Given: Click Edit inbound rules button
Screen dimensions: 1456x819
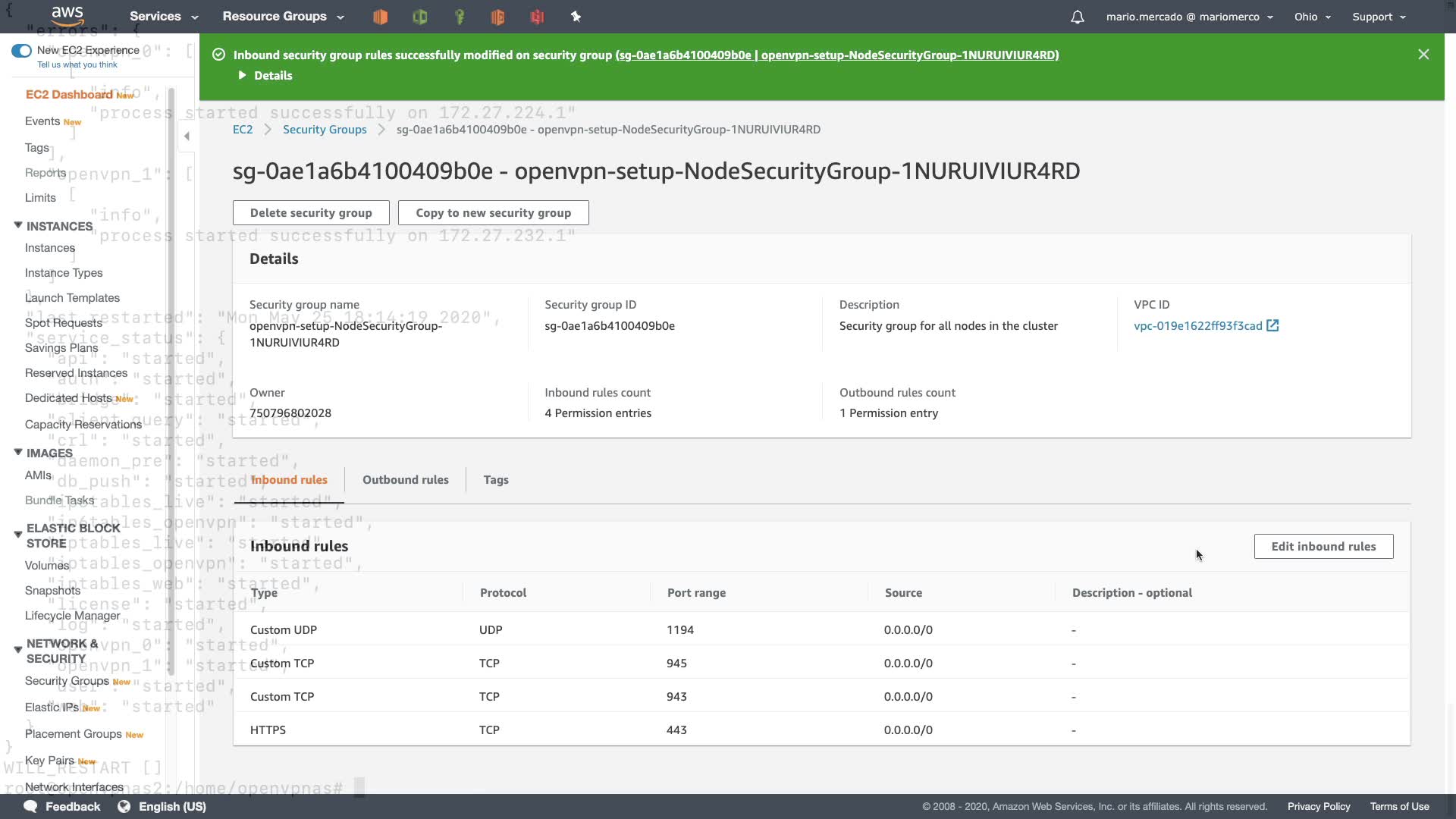Looking at the screenshot, I should tap(1323, 546).
